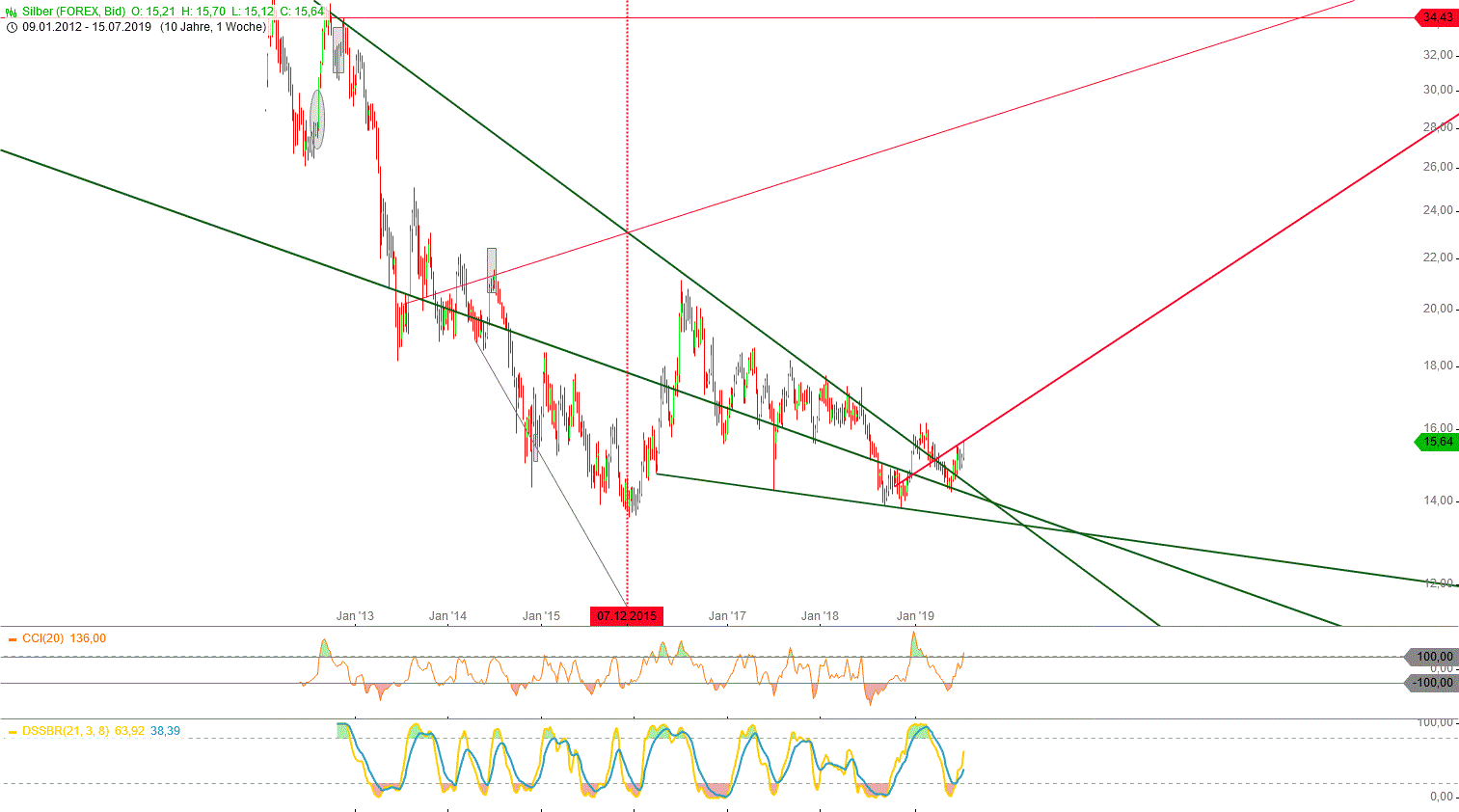Click the high value H: 15,70
The height and width of the screenshot is (812, 1459).
tap(203, 11)
